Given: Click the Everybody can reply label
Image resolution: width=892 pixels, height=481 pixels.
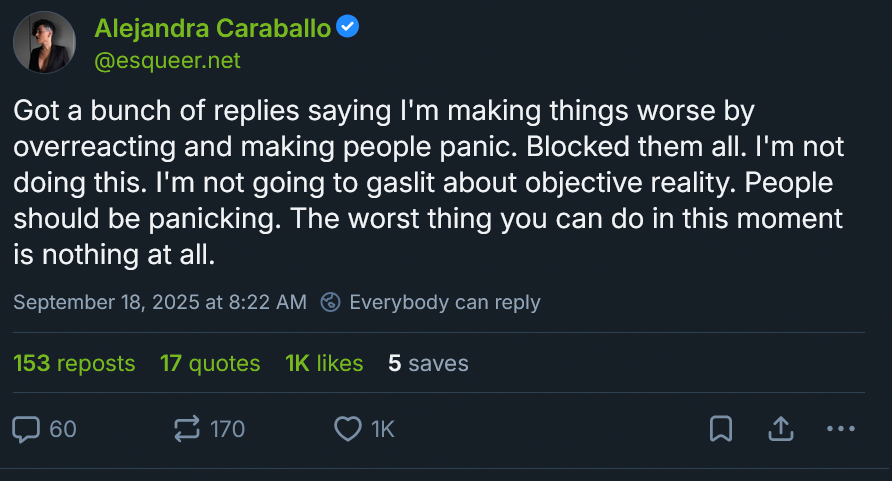Looking at the screenshot, I should coord(444,302).
